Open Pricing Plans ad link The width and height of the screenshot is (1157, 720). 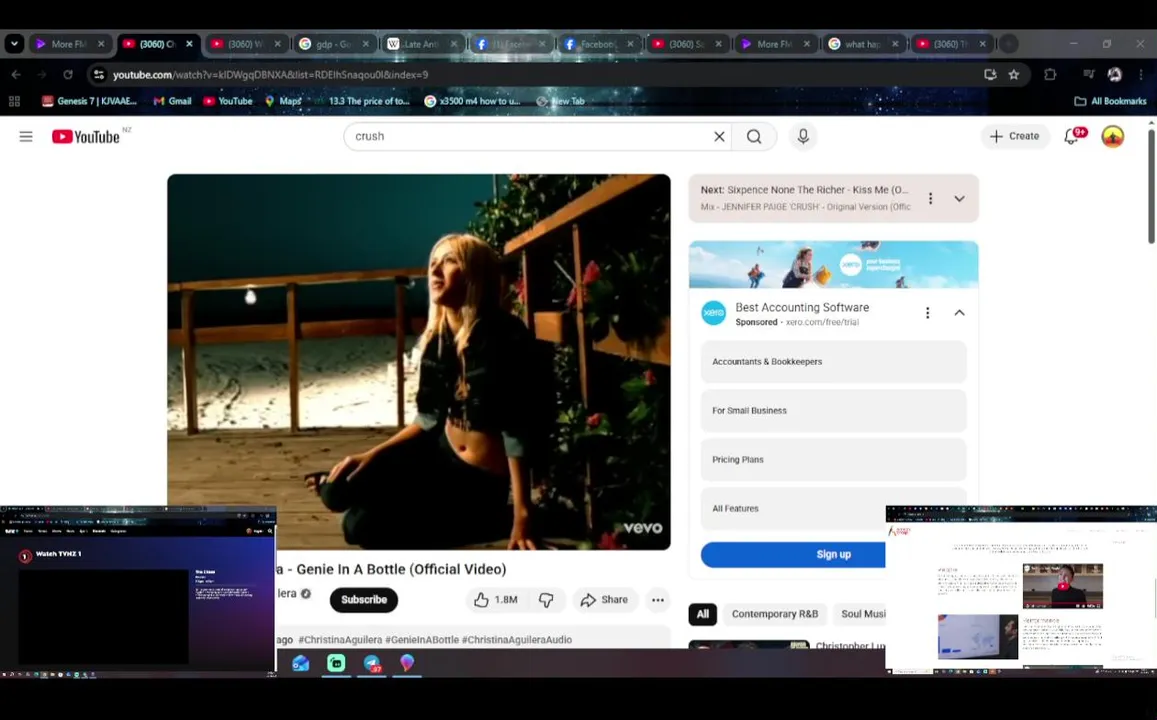833,460
